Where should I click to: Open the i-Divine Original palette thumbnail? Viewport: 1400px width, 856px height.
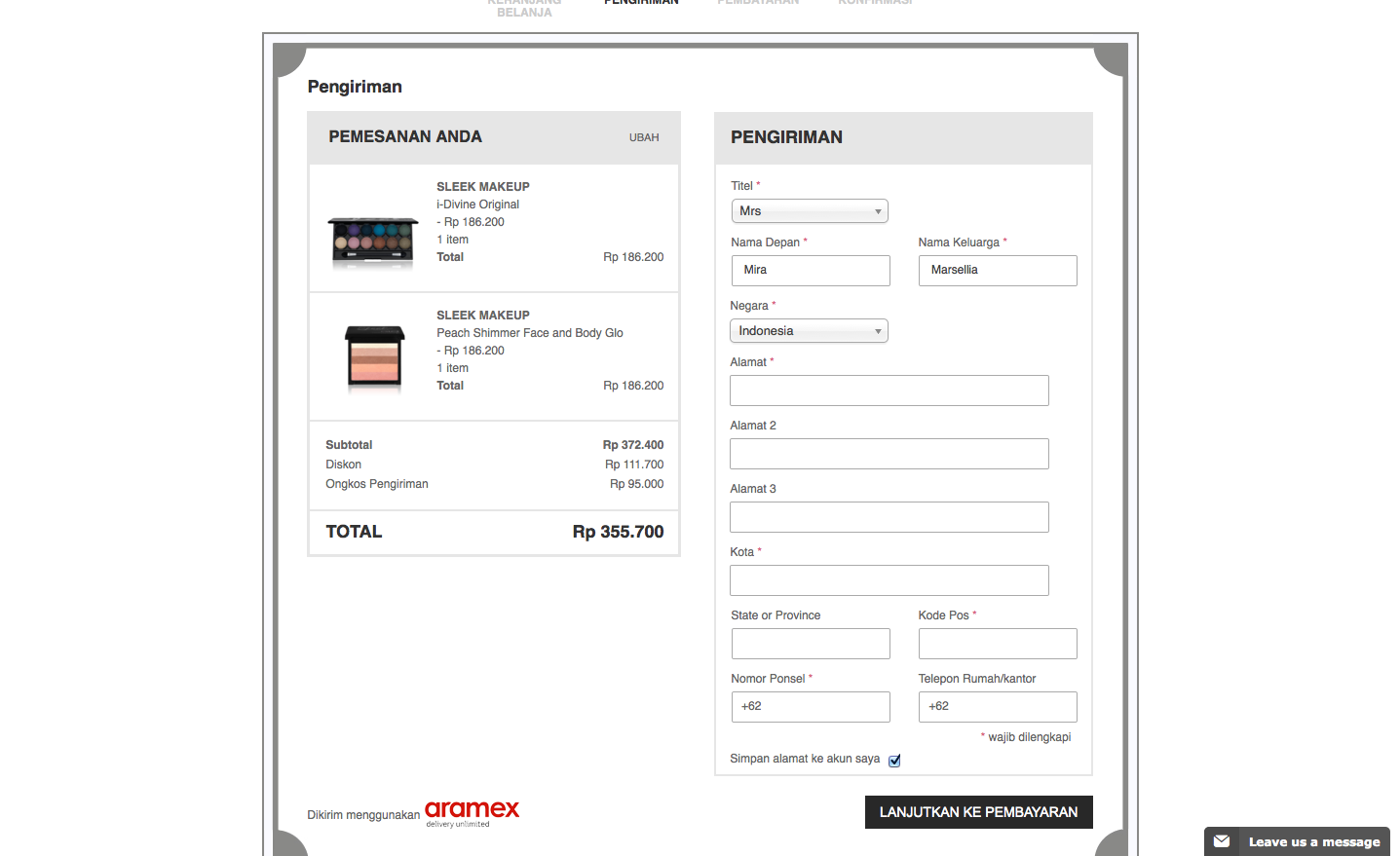point(373,241)
